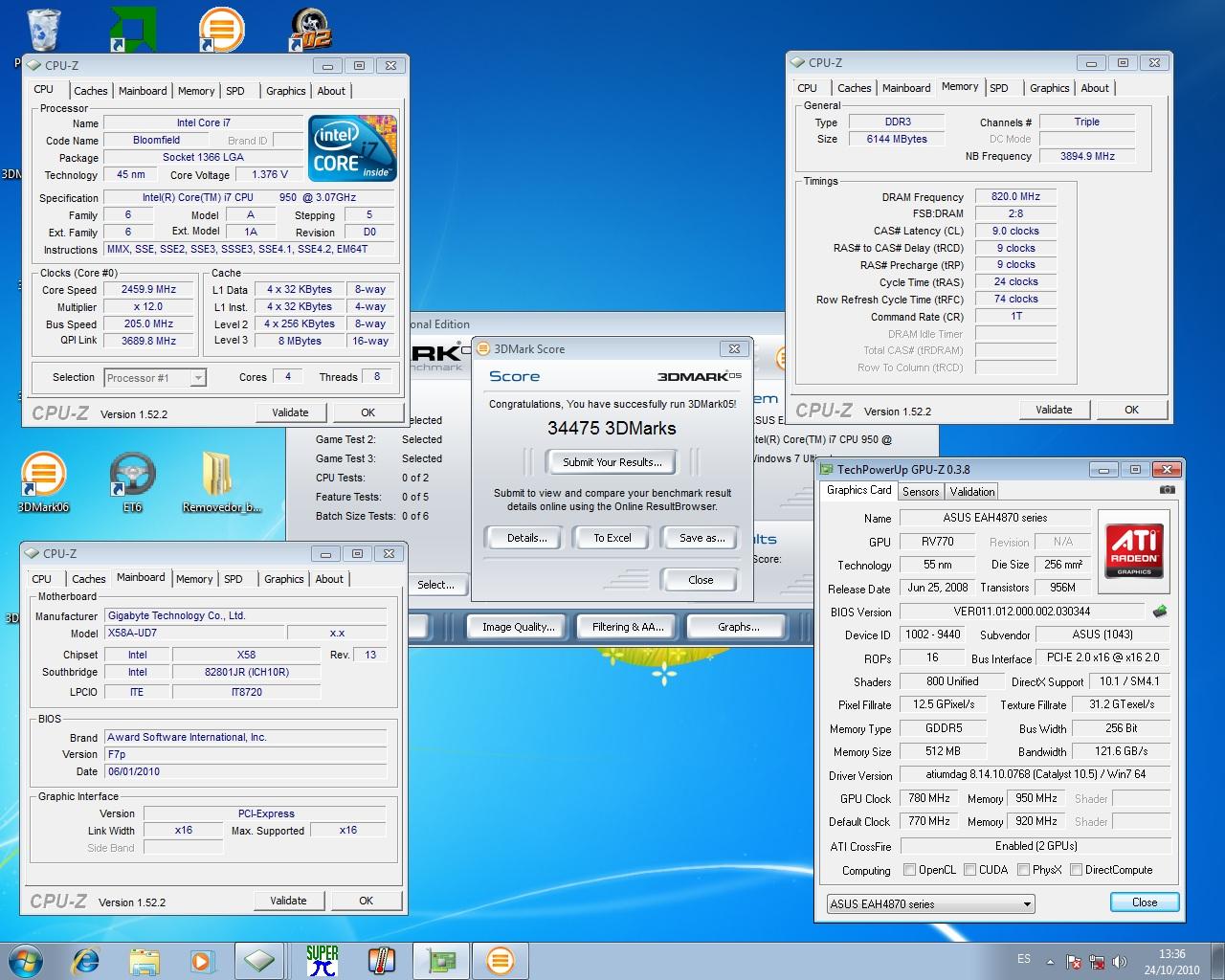
Task: Open the ASUS EAH4870 series GPU dropdown
Action: pos(931,903)
